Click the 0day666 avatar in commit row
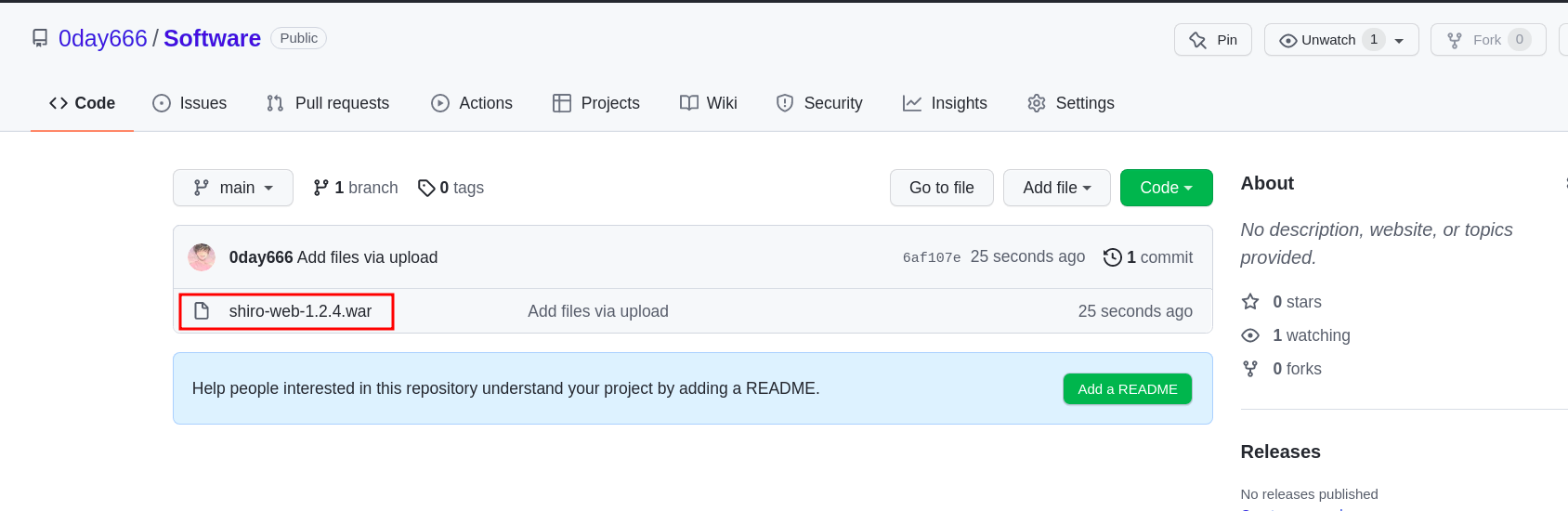The image size is (1568, 511). 202,257
